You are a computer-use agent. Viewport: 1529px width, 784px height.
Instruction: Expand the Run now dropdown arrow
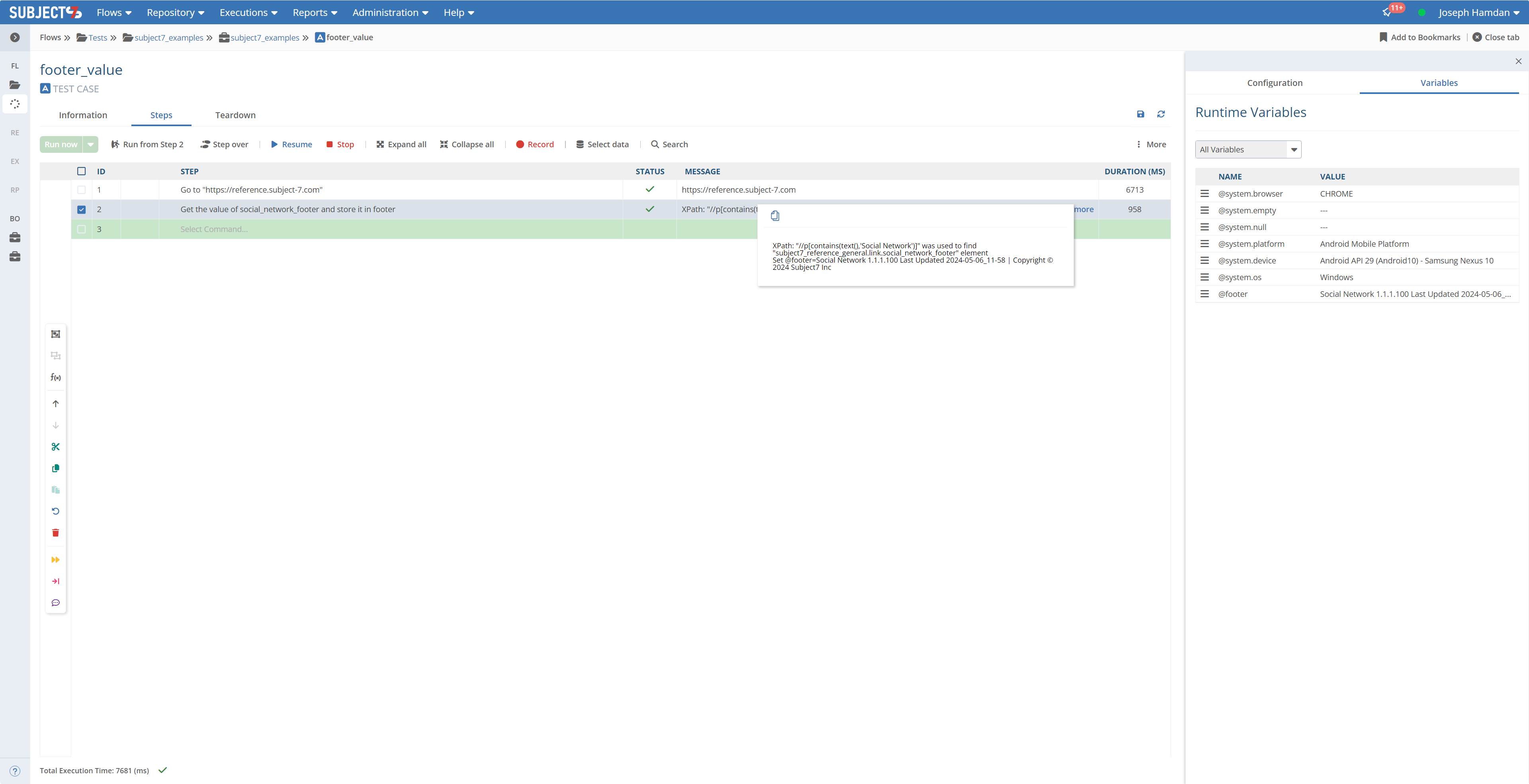tap(91, 144)
